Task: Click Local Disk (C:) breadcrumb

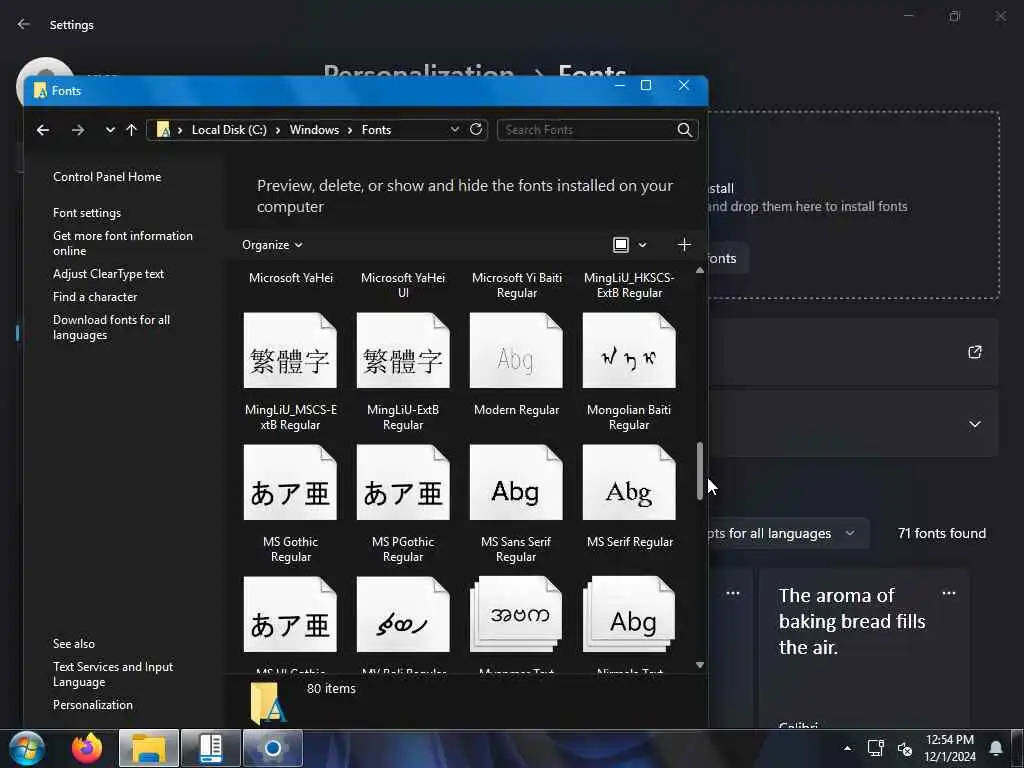Action: tap(229, 130)
